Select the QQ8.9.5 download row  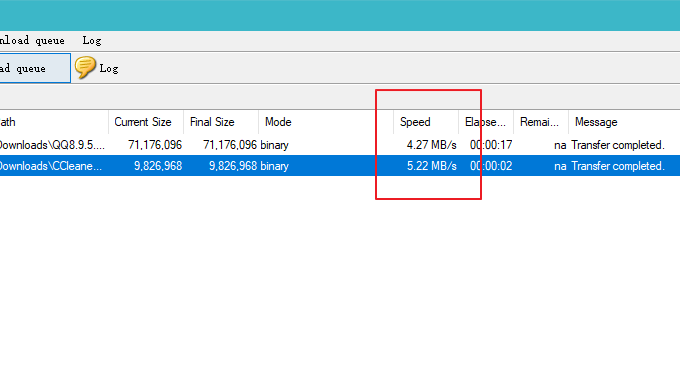340,145
